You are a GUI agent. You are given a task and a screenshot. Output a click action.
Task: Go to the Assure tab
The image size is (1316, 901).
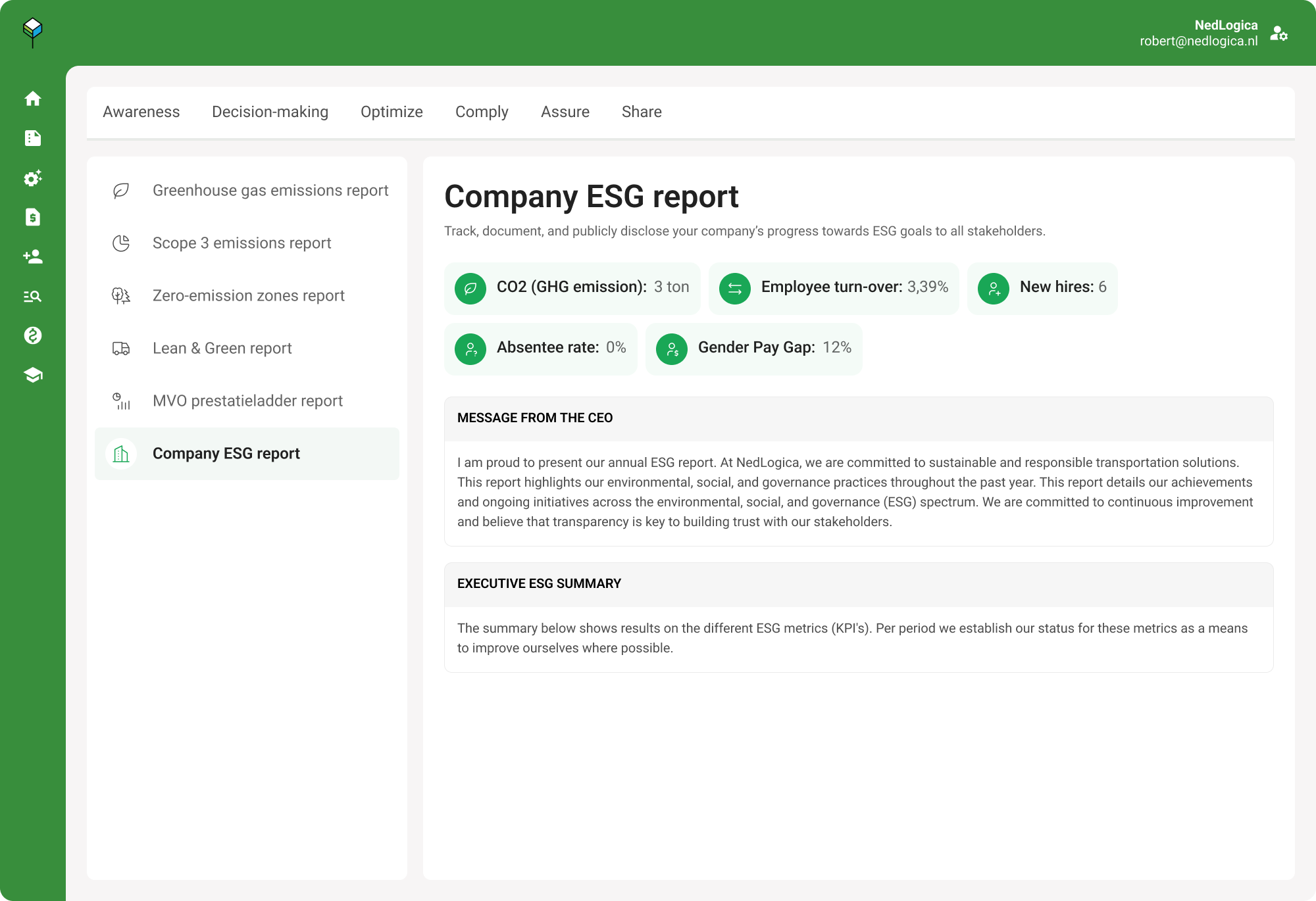(x=565, y=112)
